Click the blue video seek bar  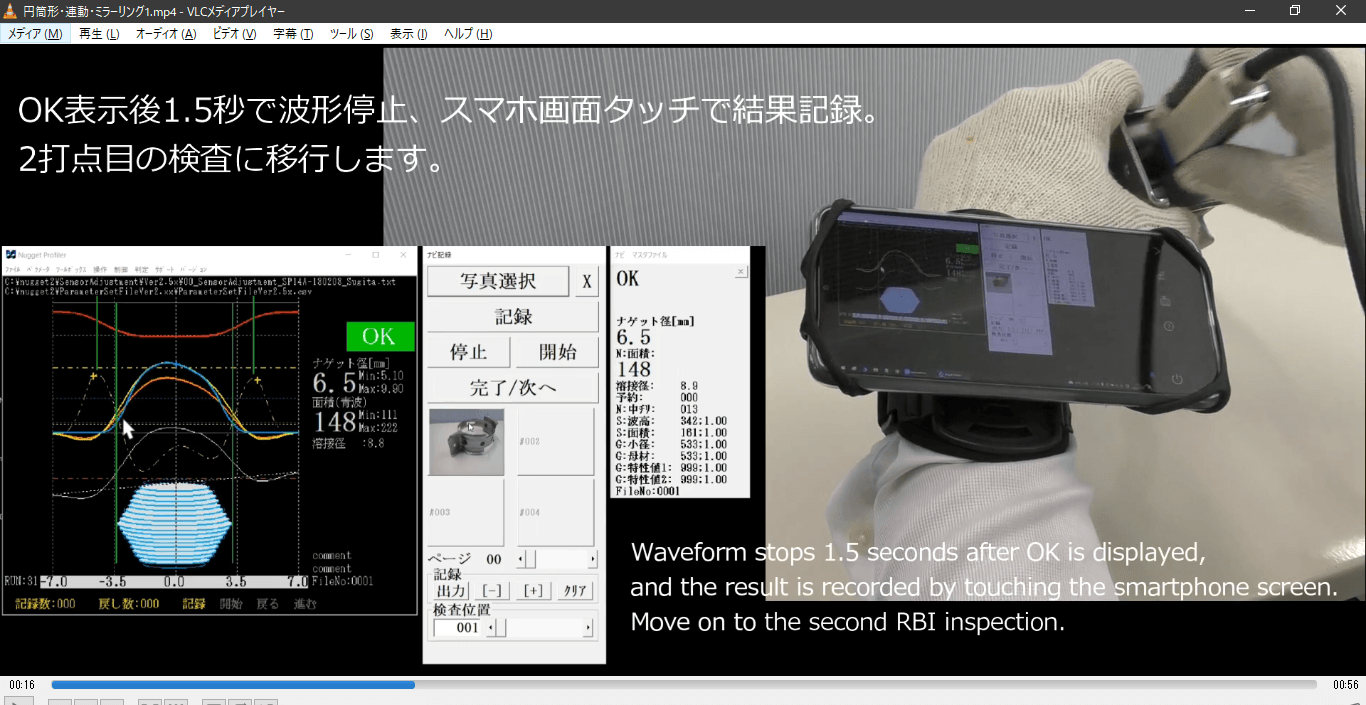(684, 685)
